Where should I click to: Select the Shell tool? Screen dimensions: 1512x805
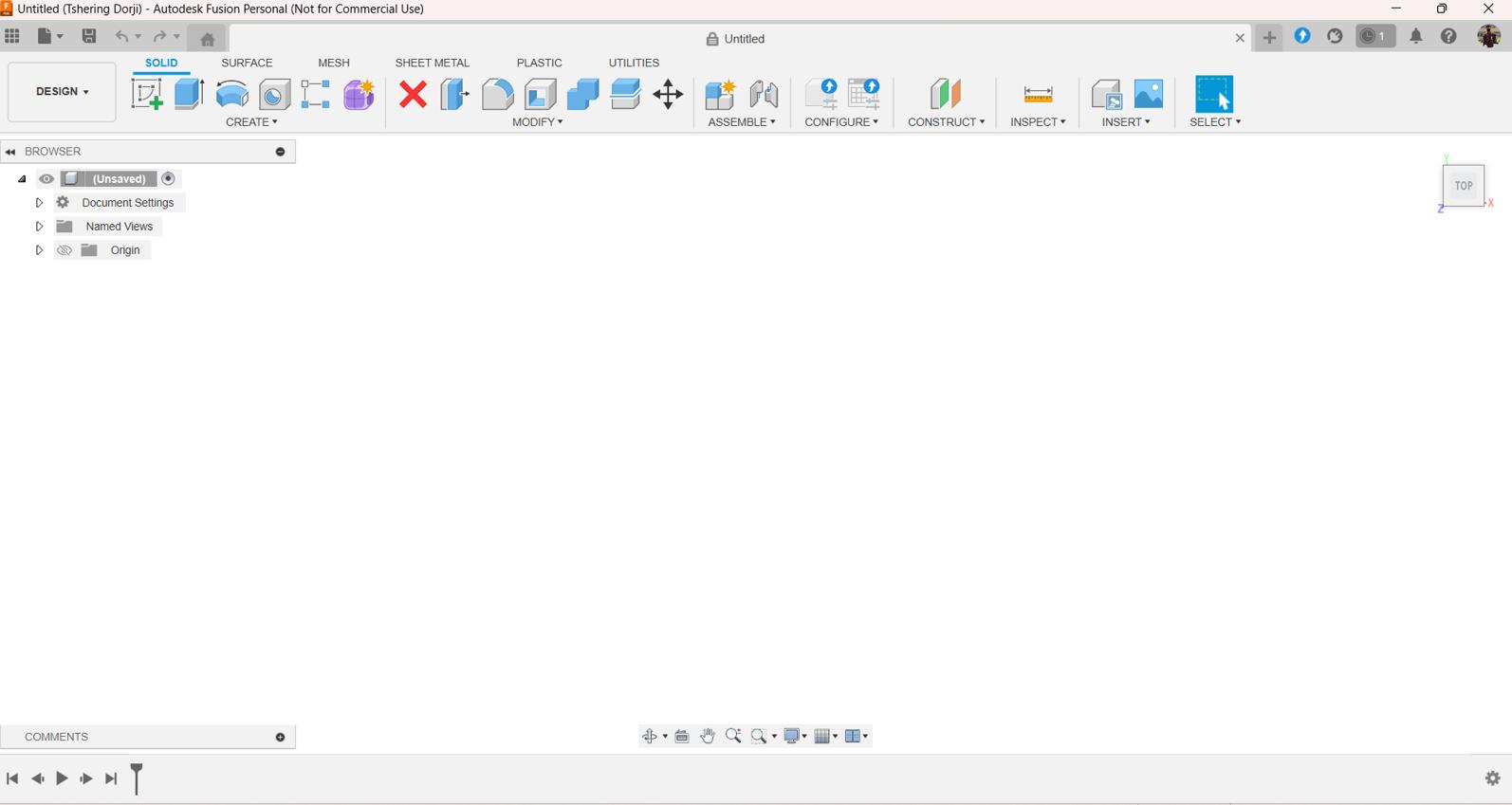click(541, 94)
